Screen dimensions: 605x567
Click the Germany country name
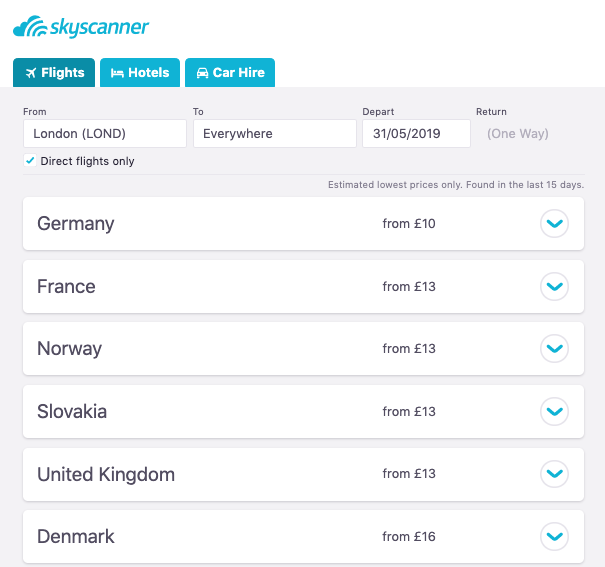pos(76,224)
